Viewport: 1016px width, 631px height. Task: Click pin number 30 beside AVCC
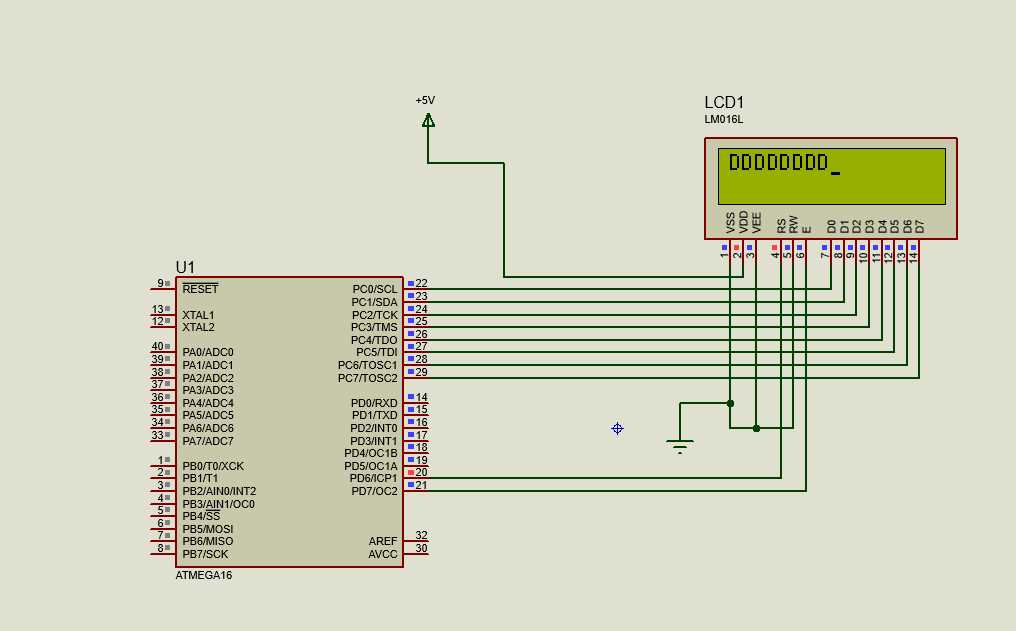(422, 548)
